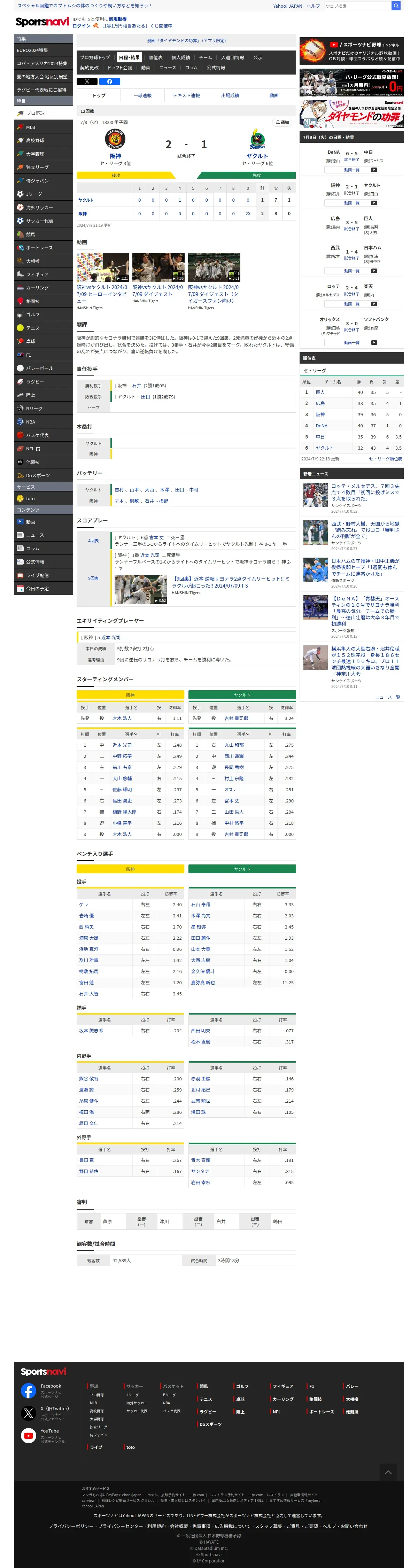Click the 新規取得 ID link
Image resolution: width=418 pixels, height=1568 pixels.
(117, 20)
